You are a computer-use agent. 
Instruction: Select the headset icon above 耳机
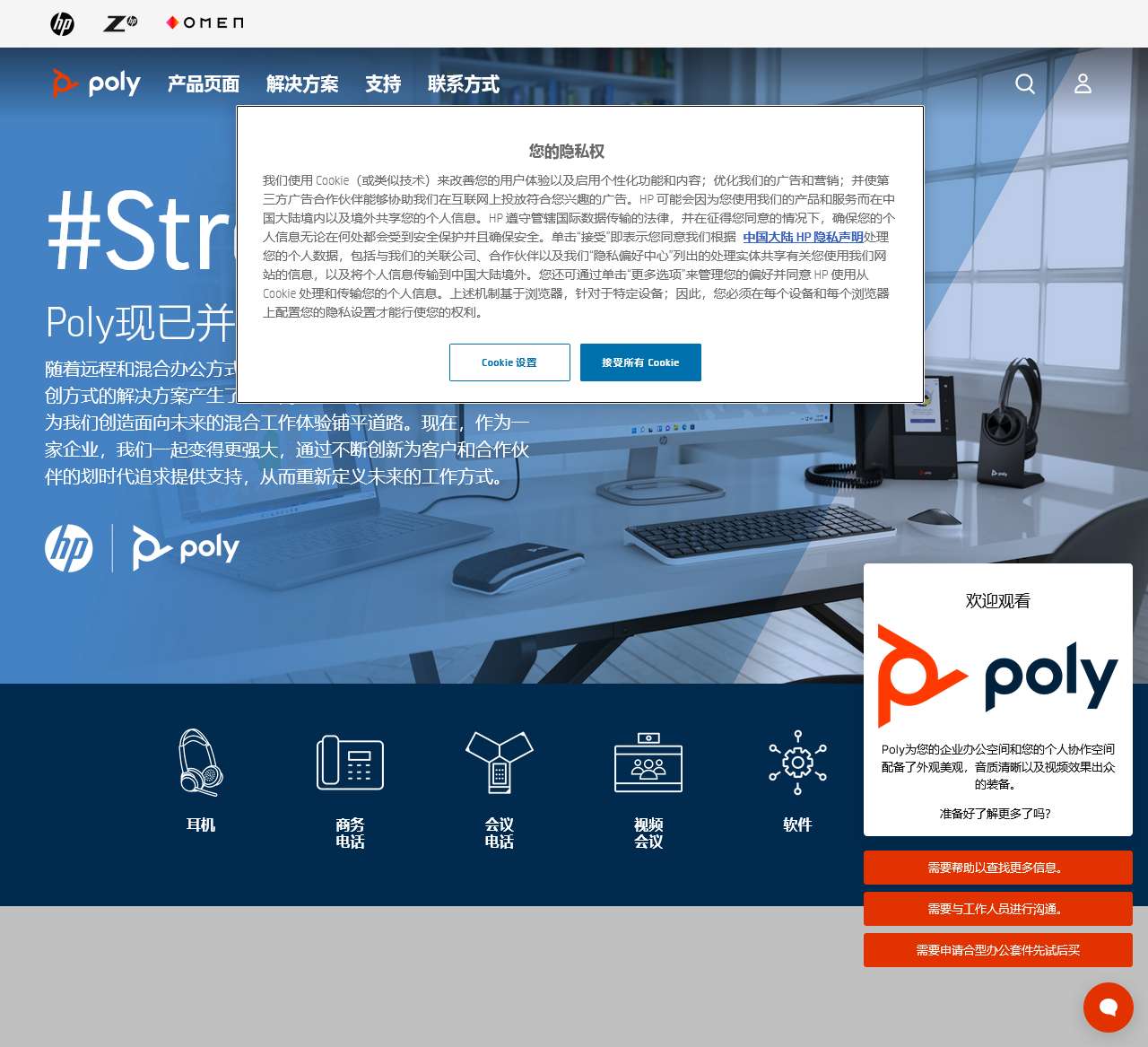[201, 762]
